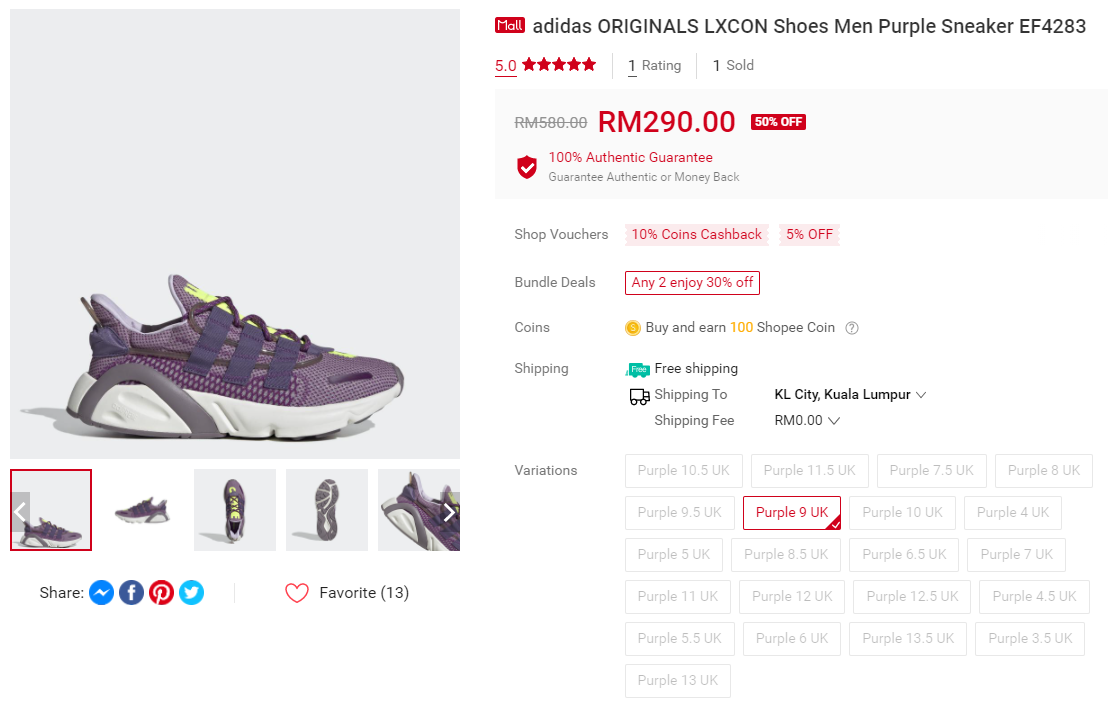Click the Favorite heart icon
Screen dimensions: 1108x705
coord(297,593)
